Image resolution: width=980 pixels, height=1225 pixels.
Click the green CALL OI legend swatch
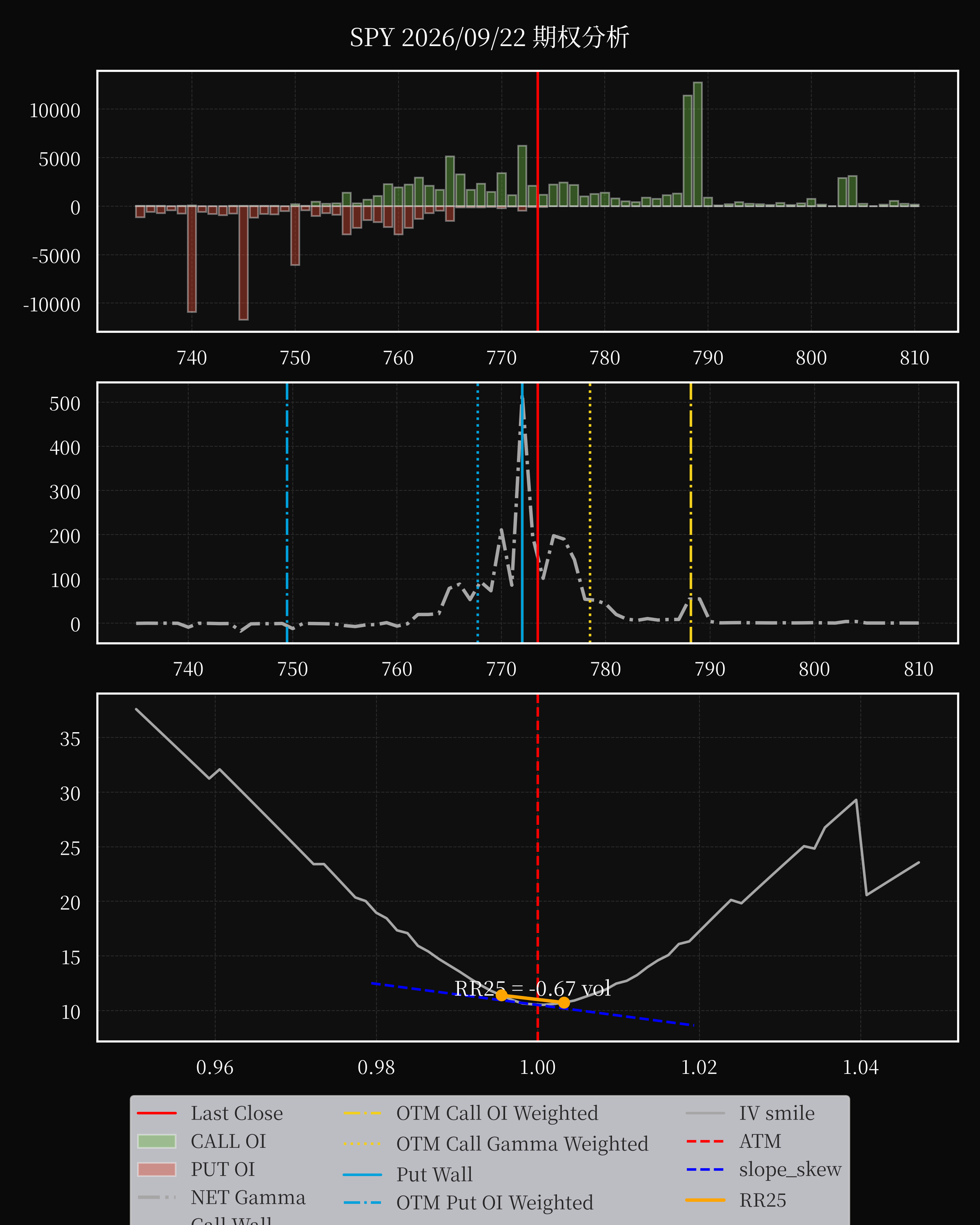[157, 1141]
